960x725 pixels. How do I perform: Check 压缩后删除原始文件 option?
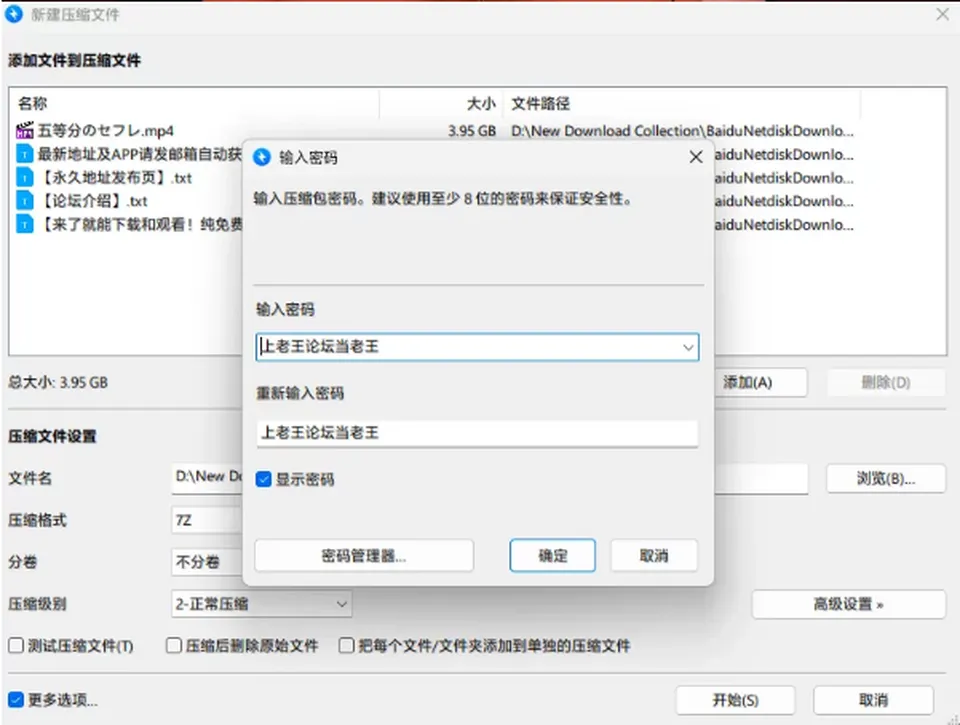tap(174, 645)
